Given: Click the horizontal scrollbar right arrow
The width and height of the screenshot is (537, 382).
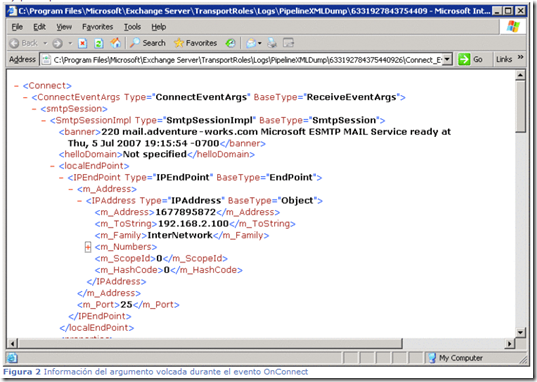Looking at the screenshot, I should [510, 344].
